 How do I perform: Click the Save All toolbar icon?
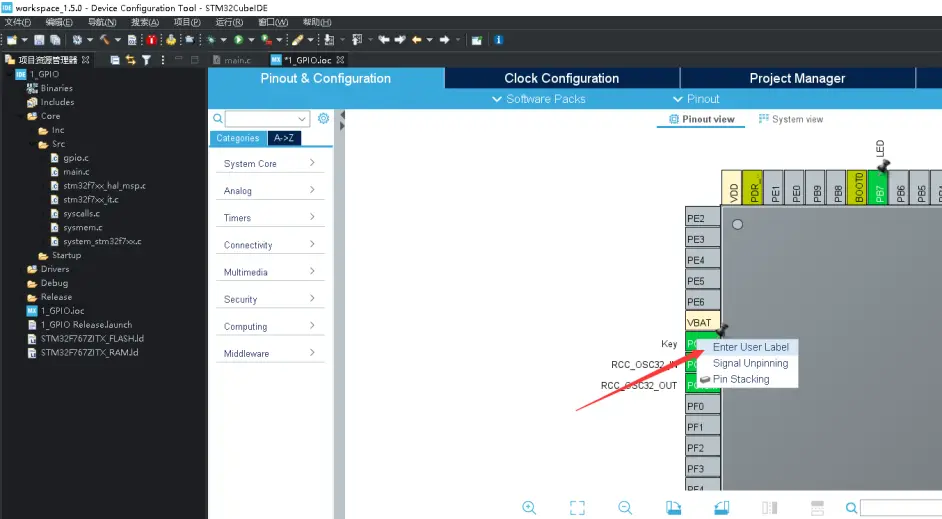point(55,40)
